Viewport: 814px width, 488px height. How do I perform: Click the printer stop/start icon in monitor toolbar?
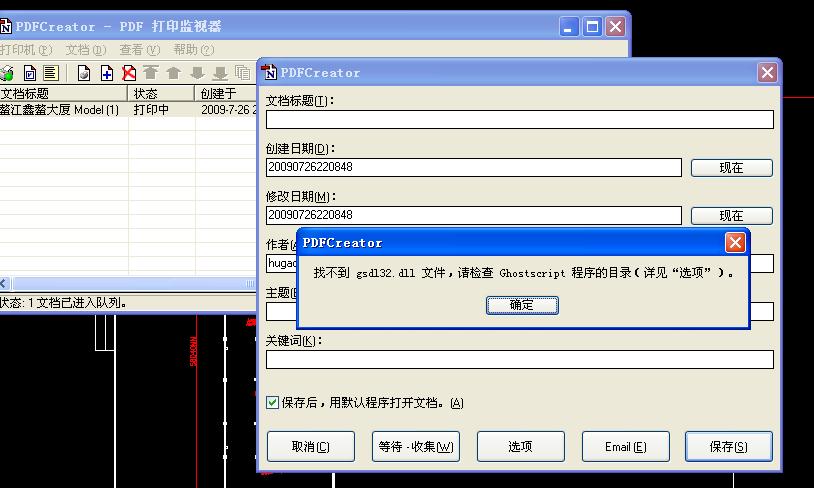7,73
